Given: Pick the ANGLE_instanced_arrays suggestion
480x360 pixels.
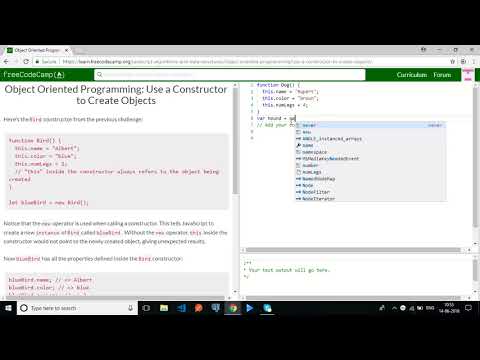Looking at the screenshot, I should (x=370, y=139).
